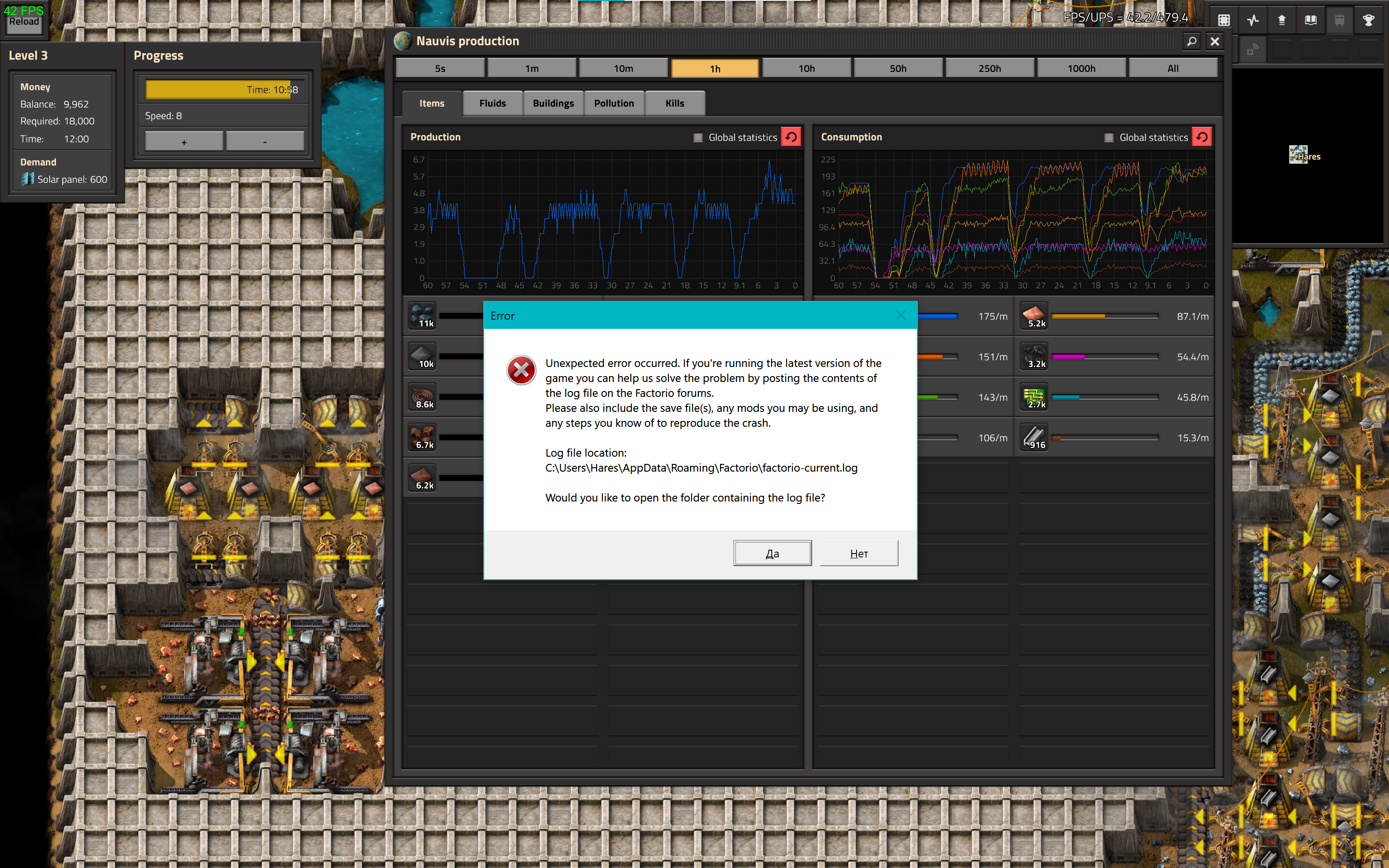Show All time statistics
The image size is (1389, 868).
(1173, 68)
